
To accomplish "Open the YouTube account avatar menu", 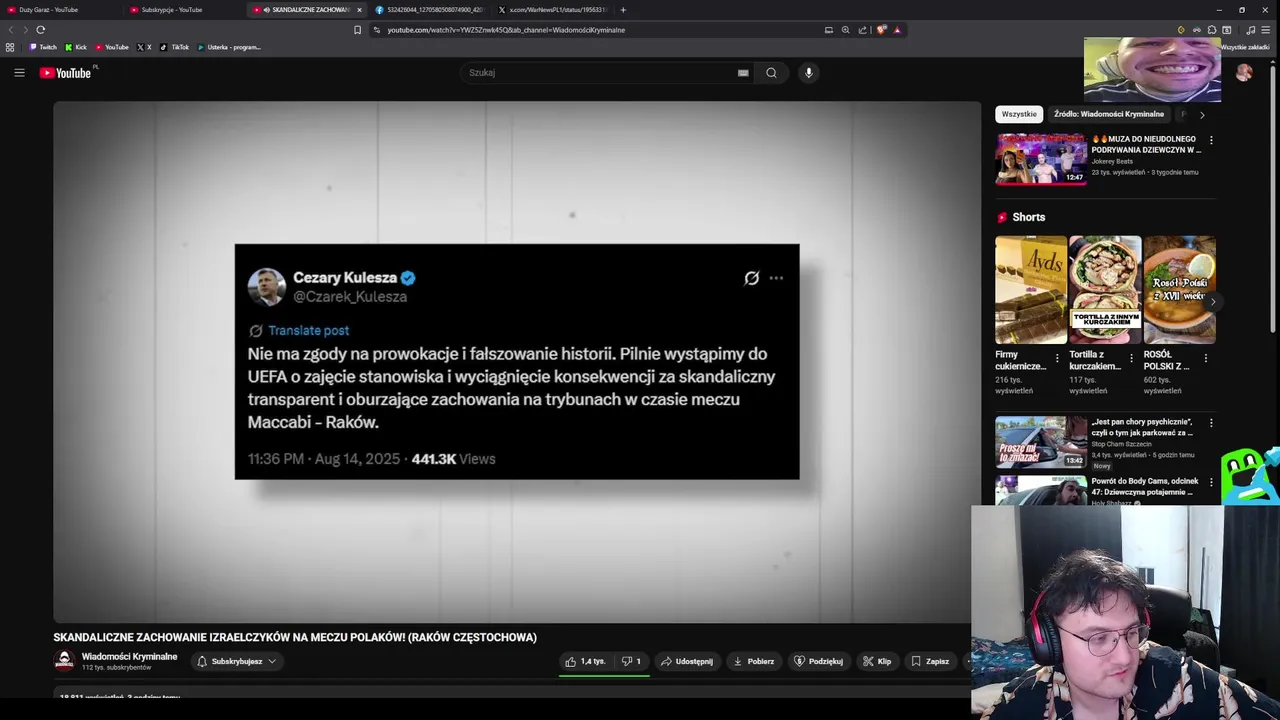I will (x=1244, y=72).
